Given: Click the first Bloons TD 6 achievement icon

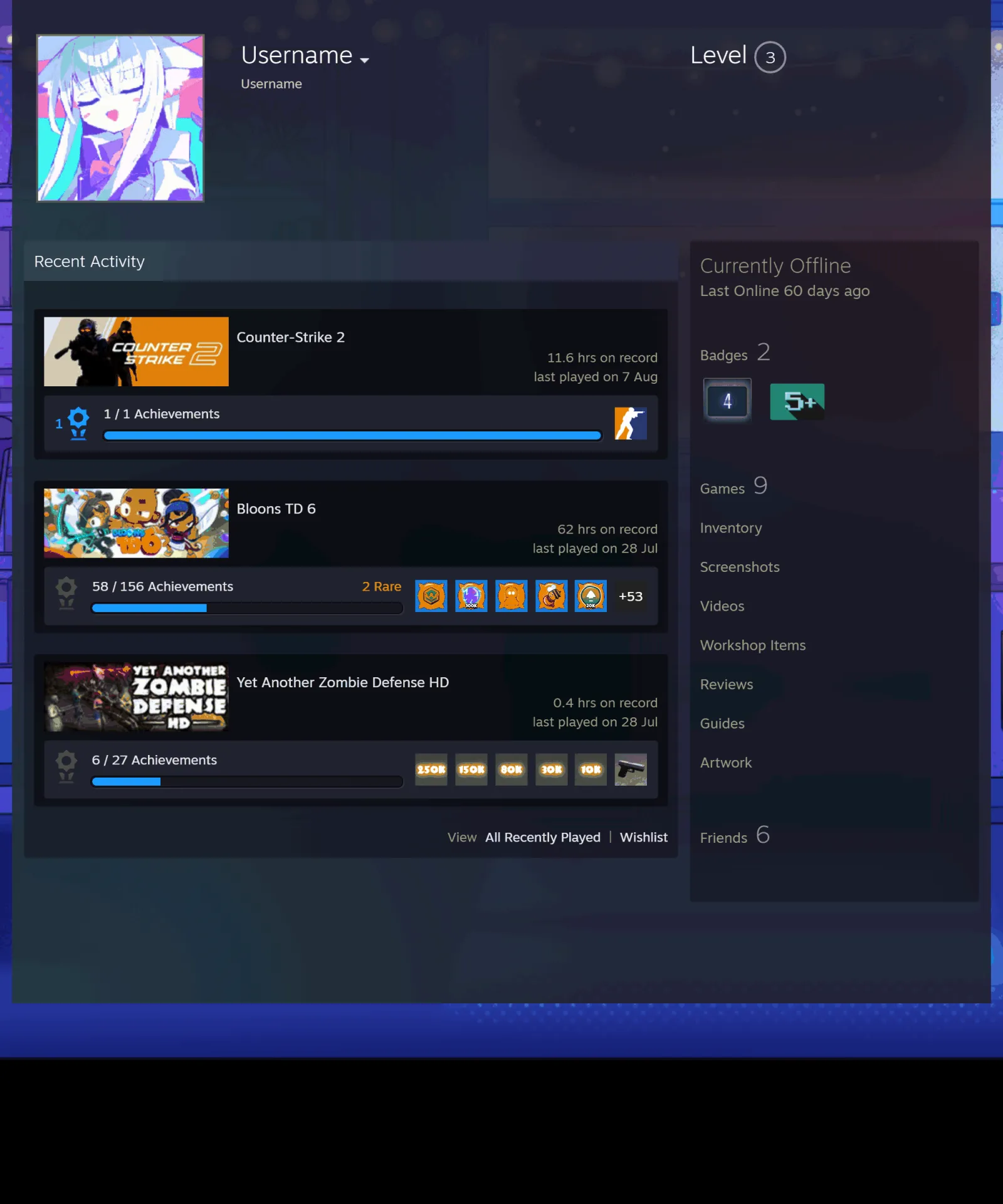Looking at the screenshot, I should [x=431, y=596].
